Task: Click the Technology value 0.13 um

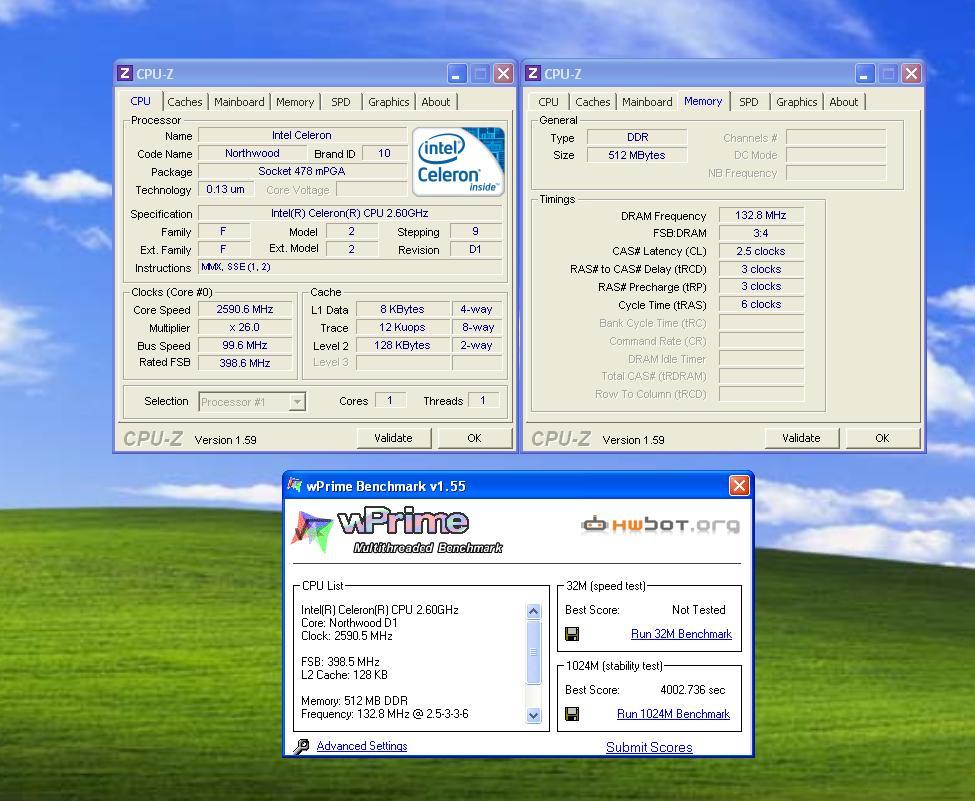Action: pos(226,189)
